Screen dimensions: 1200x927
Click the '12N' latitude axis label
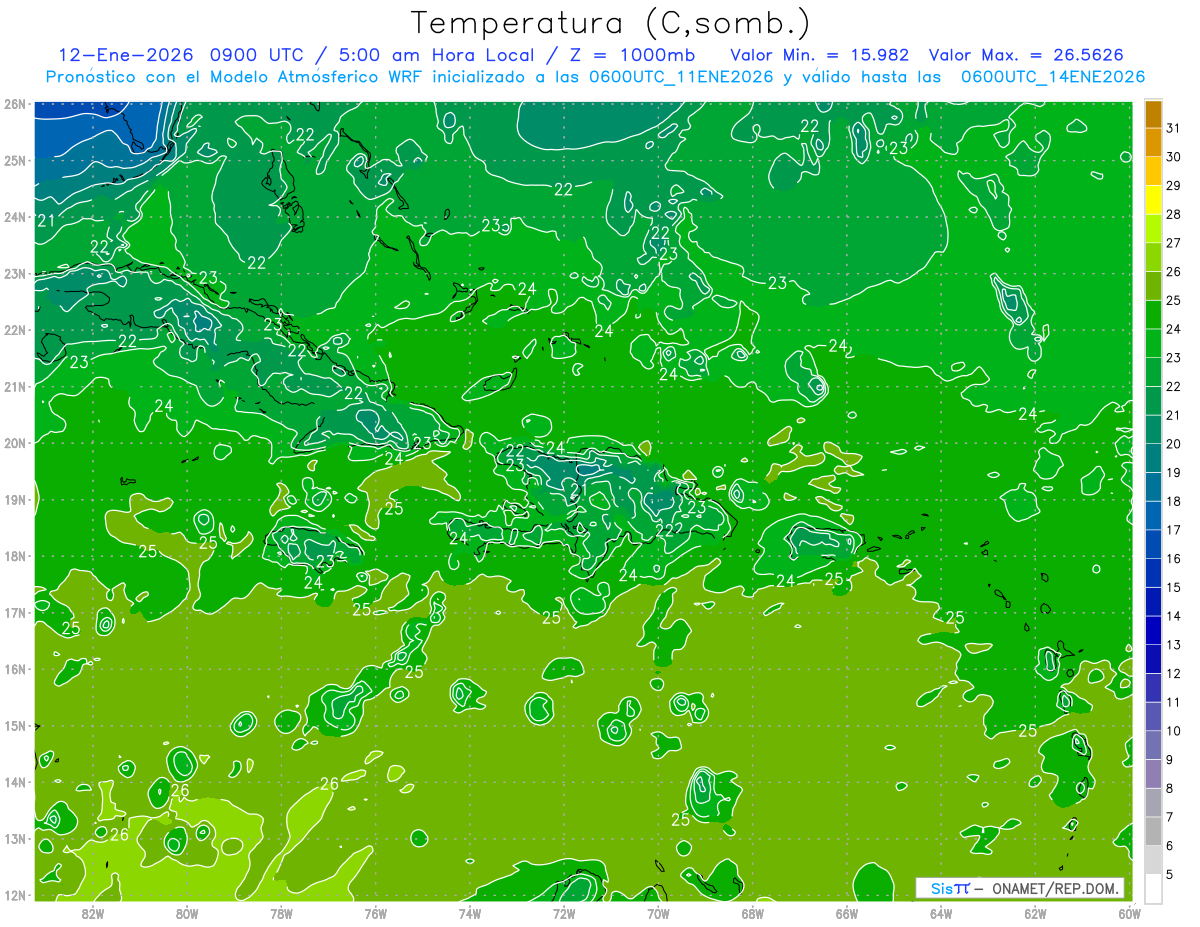tap(14, 895)
